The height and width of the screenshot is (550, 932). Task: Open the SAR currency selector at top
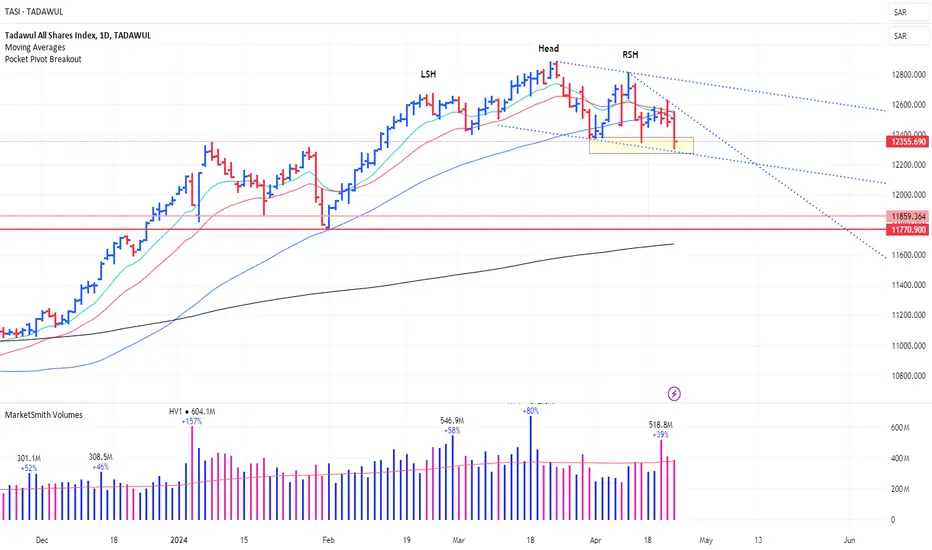click(908, 12)
